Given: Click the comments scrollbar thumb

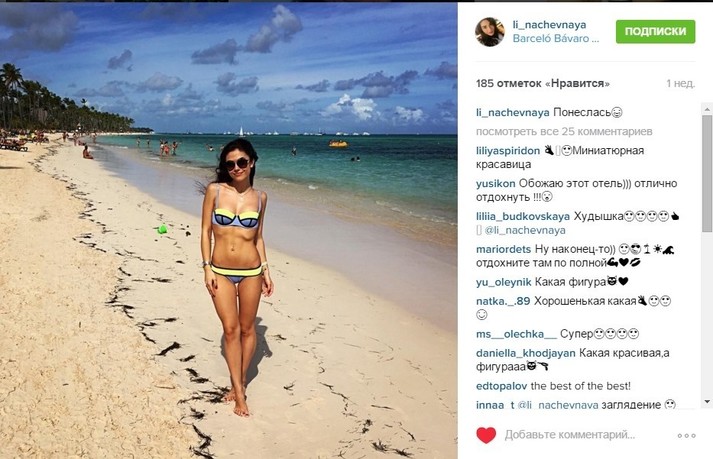Looking at the screenshot, I should 707,174.
